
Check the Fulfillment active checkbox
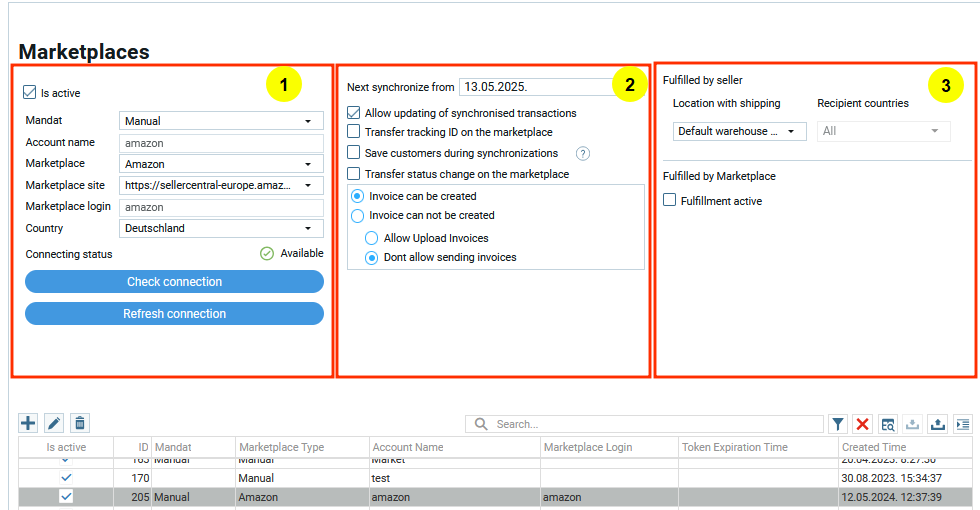pos(670,201)
